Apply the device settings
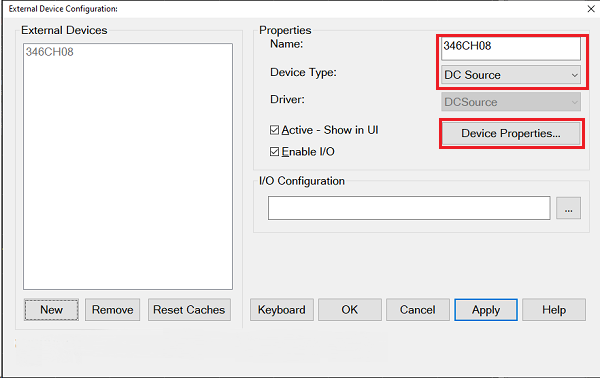 click(x=486, y=310)
